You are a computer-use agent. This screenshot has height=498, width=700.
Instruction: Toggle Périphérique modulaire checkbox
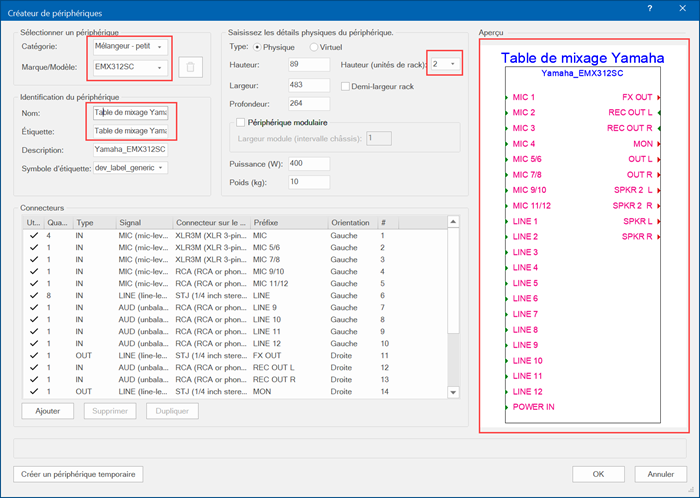pyautogui.click(x=241, y=122)
